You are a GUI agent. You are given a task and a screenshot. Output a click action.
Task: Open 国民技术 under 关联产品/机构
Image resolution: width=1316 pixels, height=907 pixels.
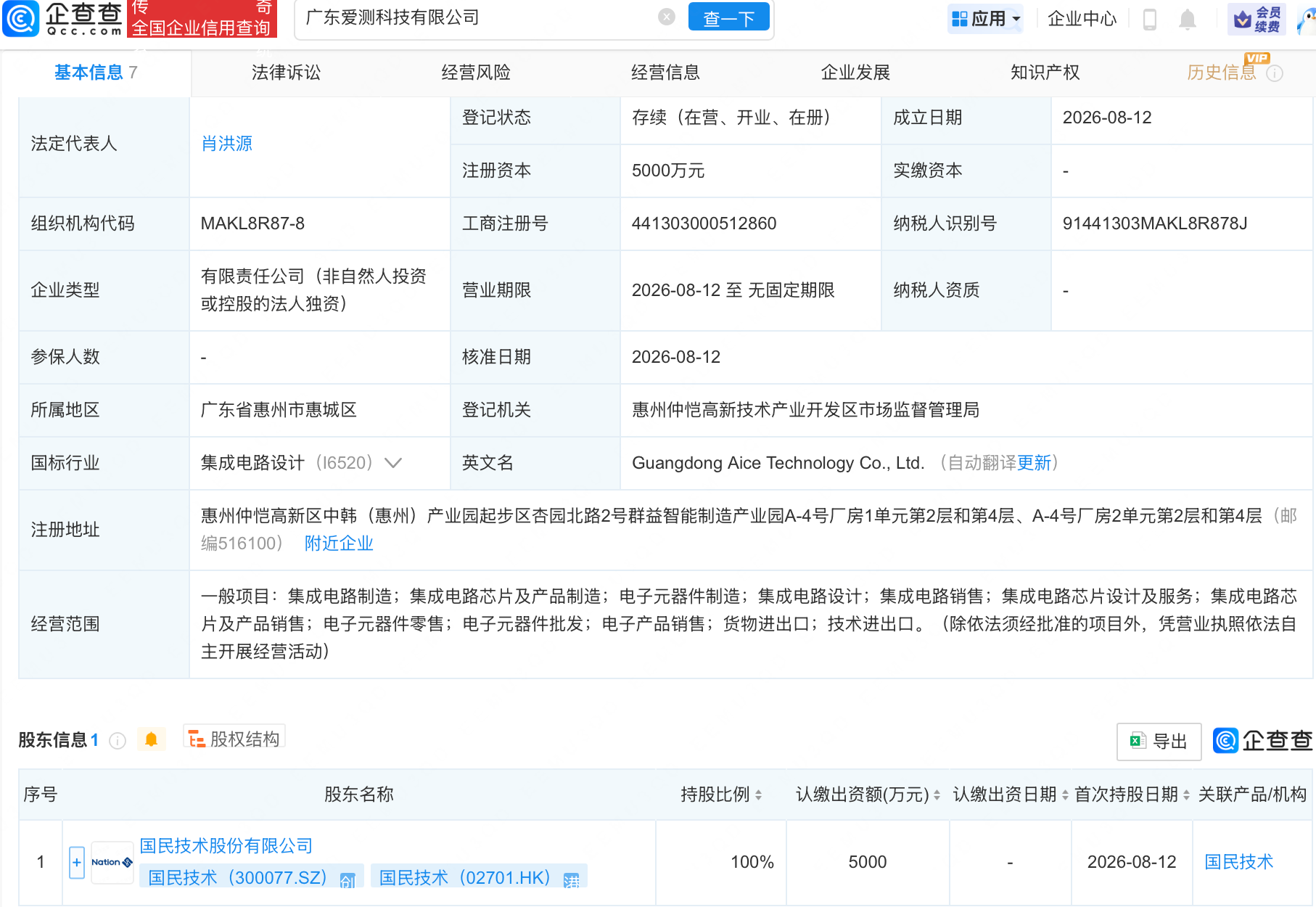1239,862
